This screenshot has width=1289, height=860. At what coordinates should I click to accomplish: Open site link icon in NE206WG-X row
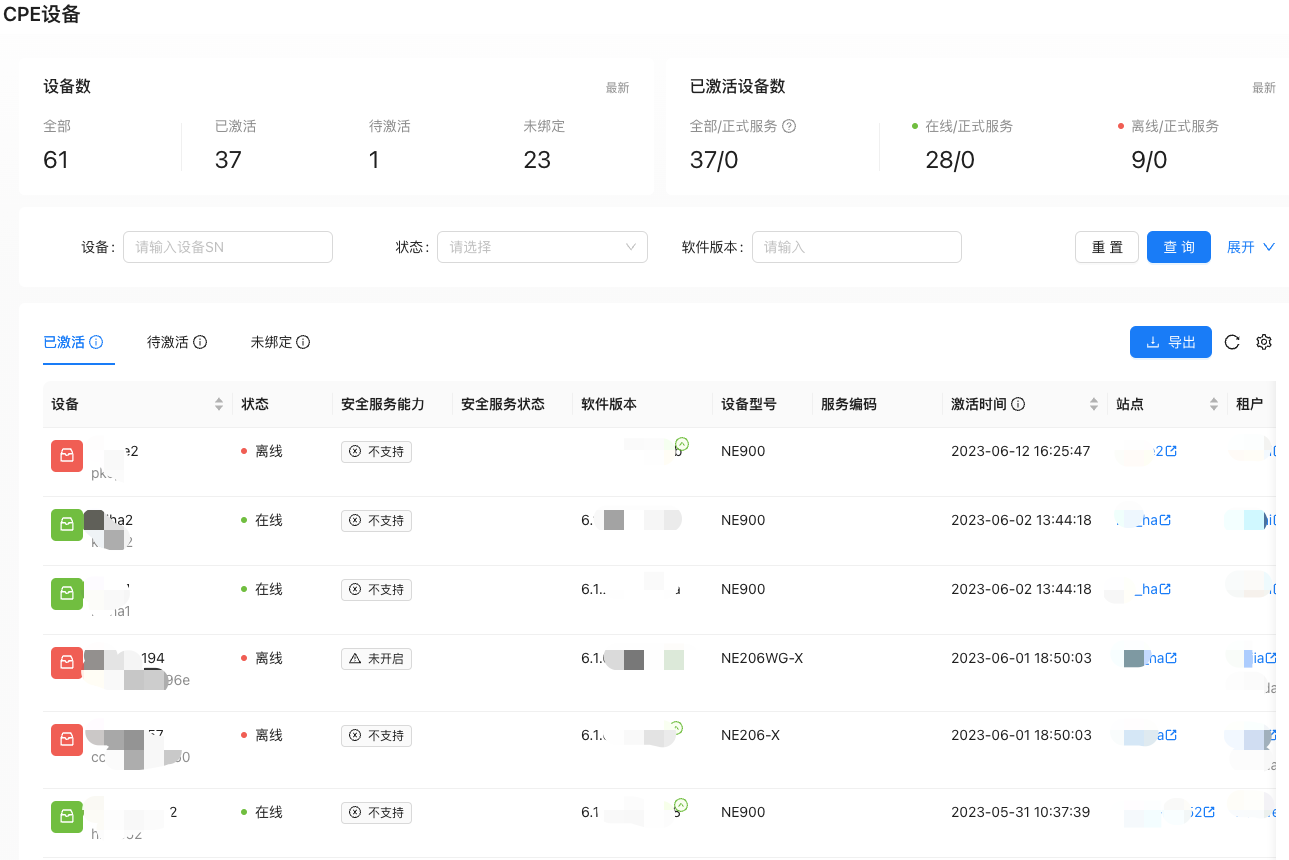pyautogui.click(x=1171, y=658)
